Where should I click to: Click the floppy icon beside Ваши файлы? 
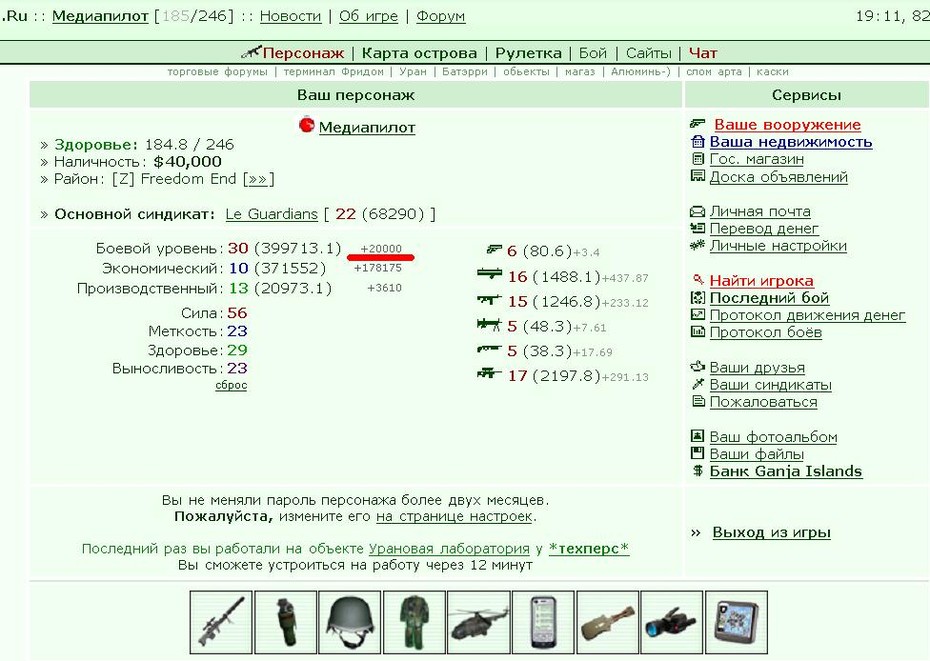point(698,454)
